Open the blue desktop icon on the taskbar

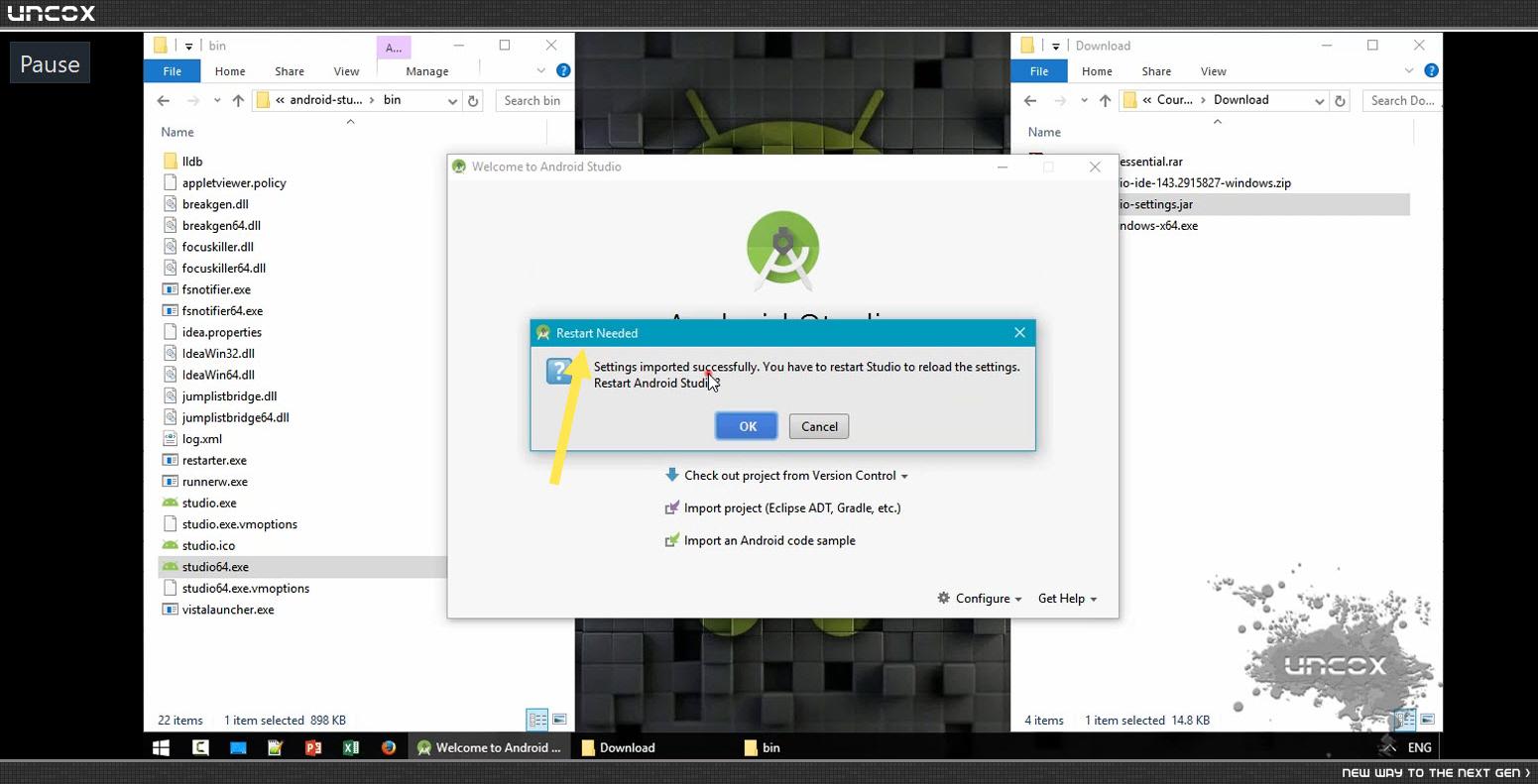[238, 747]
